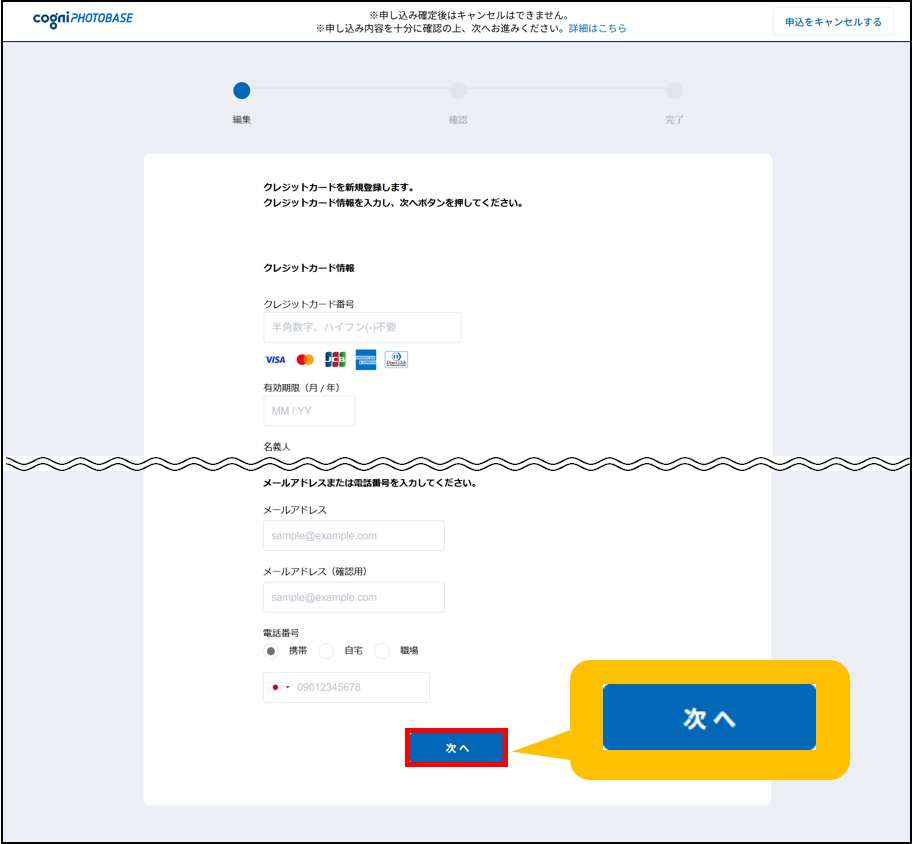Click the 有効期限 MM / YY field
The width and height of the screenshot is (912, 844).
pos(309,410)
